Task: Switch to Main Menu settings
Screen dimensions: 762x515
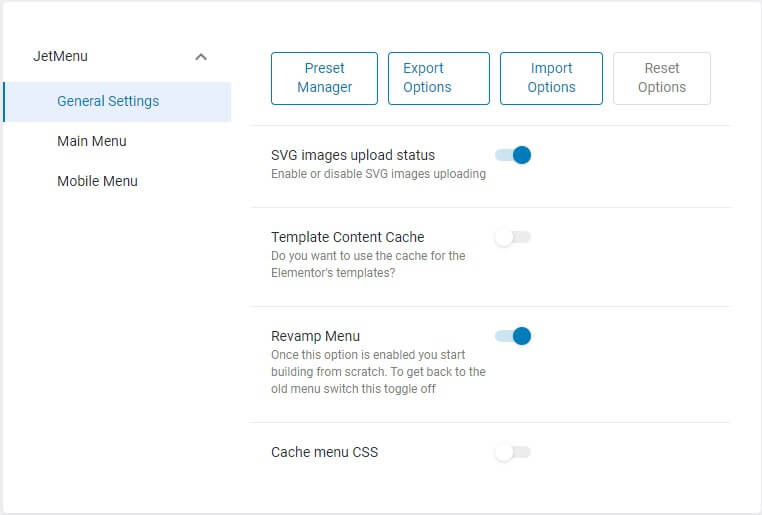Action: [x=92, y=141]
